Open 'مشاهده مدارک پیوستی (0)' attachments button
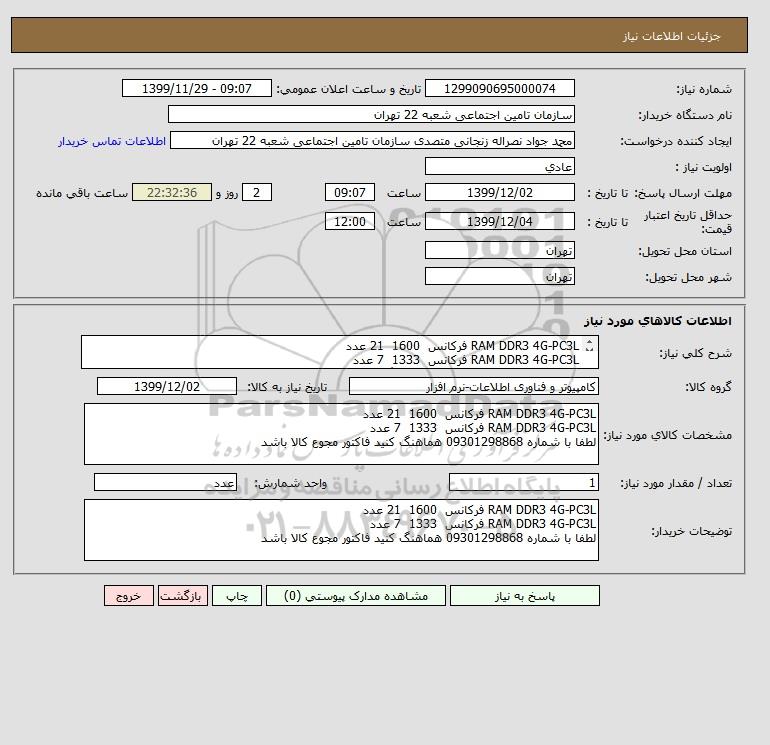This screenshot has width=770, height=745. click(x=356, y=596)
